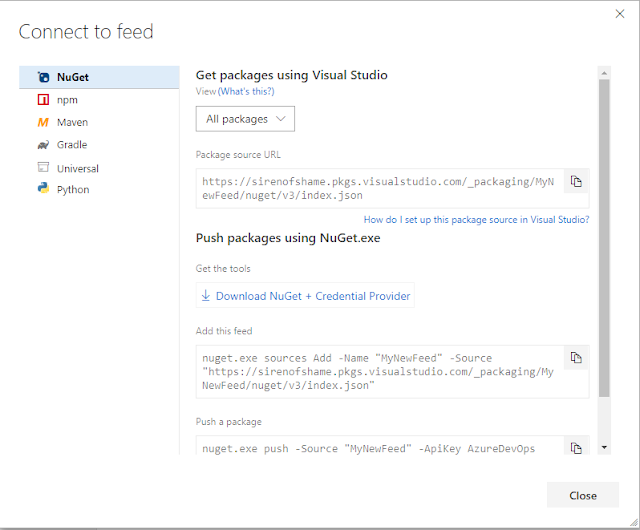The height and width of the screenshot is (530, 640).
Task: Click the orange Maven M icon
Action: (43, 122)
